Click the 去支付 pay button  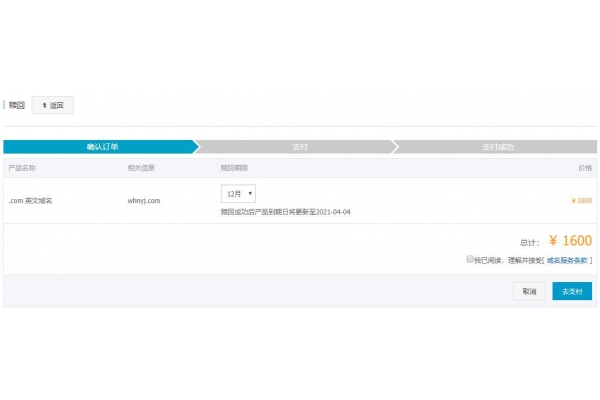pyautogui.click(x=572, y=291)
